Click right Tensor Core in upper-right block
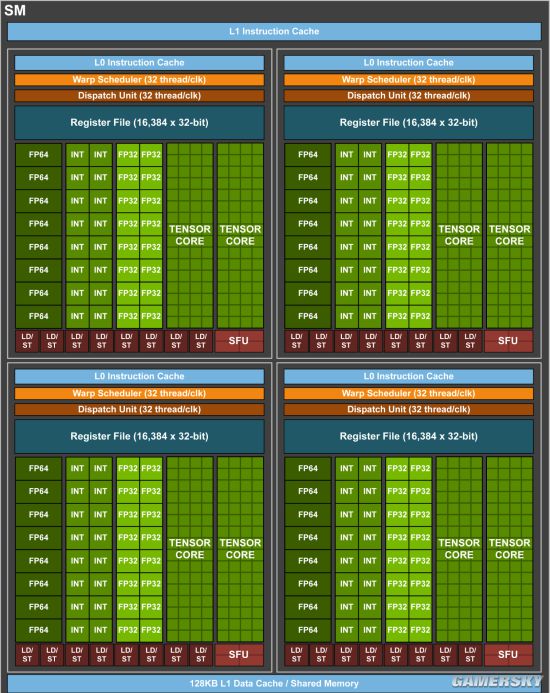 point(509,235)
